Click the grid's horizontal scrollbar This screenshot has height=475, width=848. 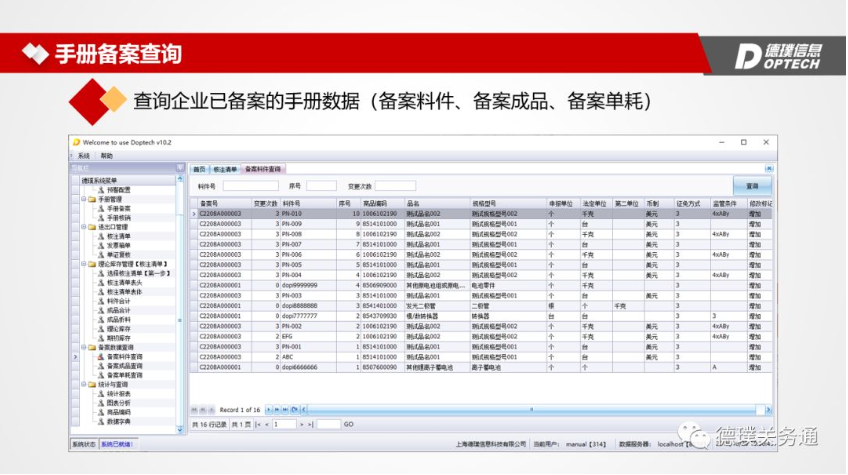coord(500,409)
